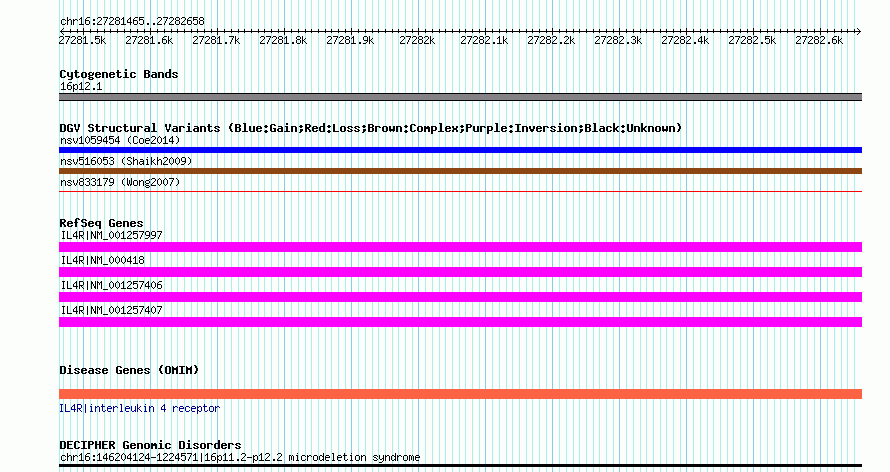890x472 pixels.
Task: Click the 27281.8k ruler tick label
Action: [x=283, y=40]
